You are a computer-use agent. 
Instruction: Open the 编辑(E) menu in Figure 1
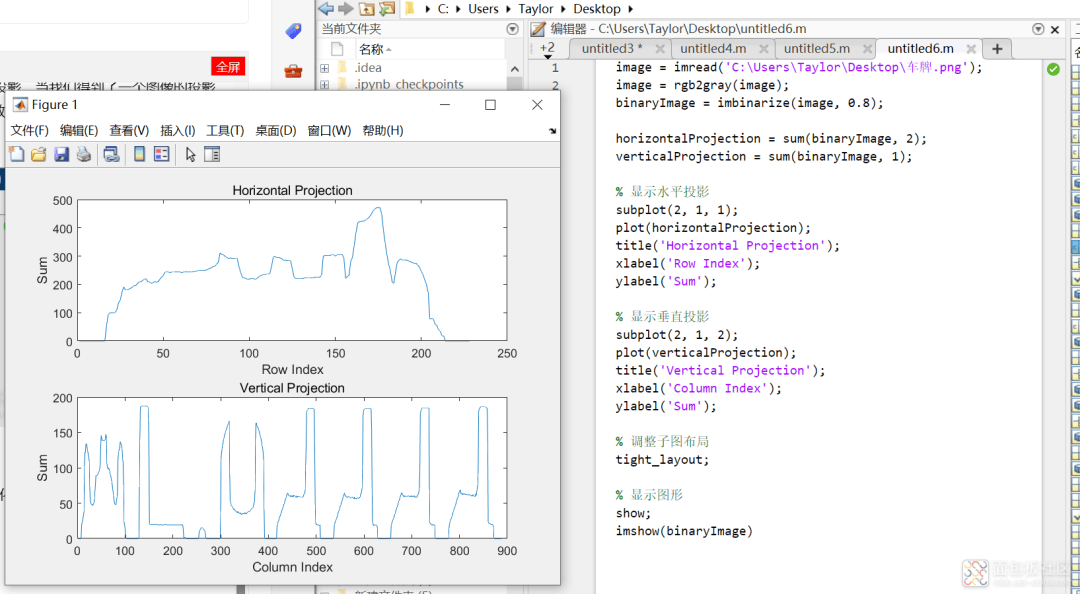click(79, 131)
